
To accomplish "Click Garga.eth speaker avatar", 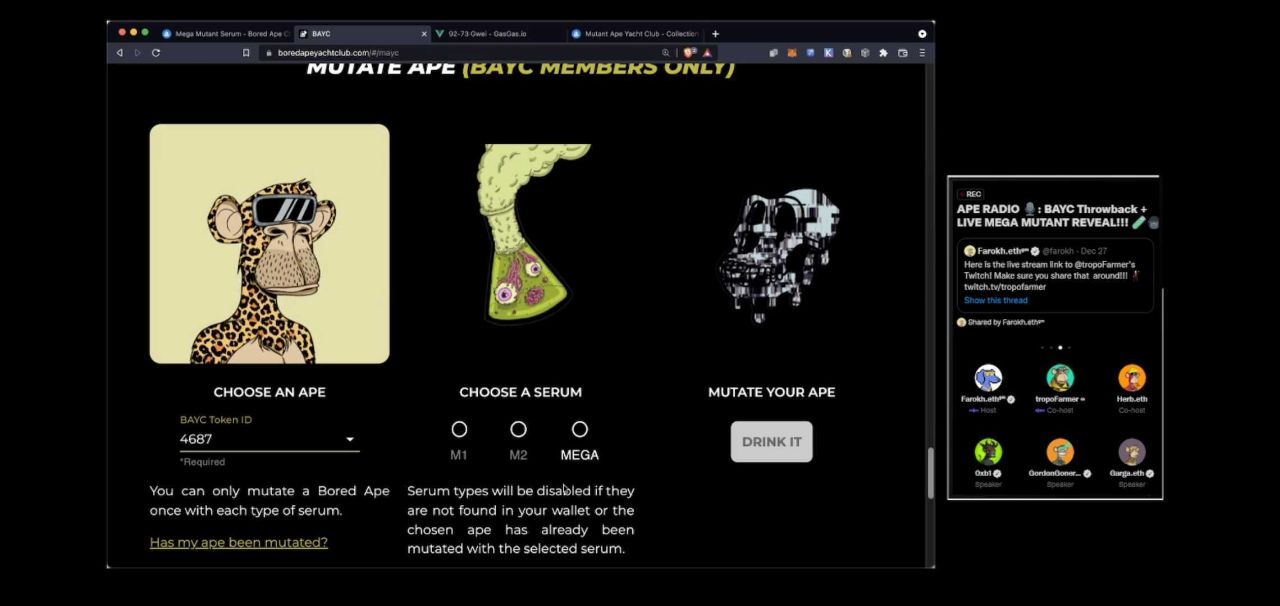I will click(1132, 451).
